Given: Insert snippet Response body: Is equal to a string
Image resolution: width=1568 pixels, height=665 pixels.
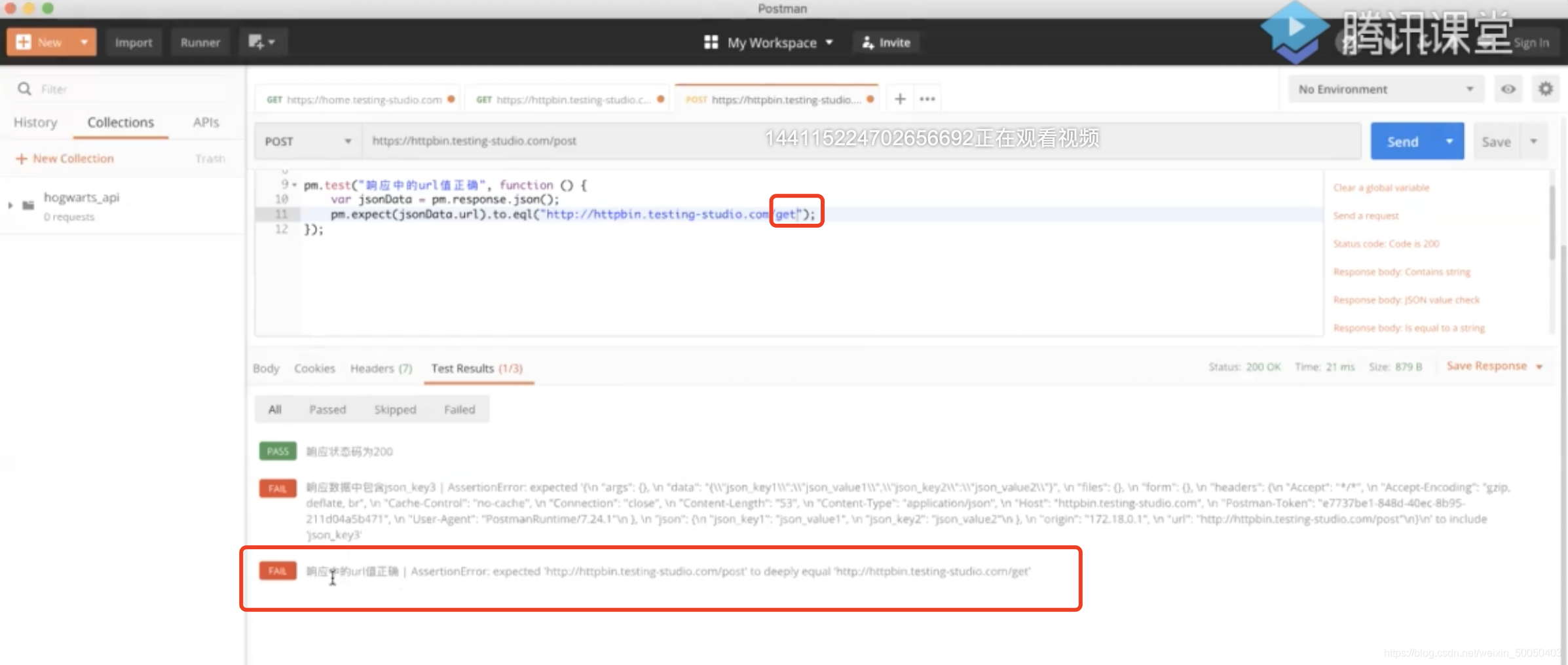Looking at the screenshot, I should tap(1409, 329).
